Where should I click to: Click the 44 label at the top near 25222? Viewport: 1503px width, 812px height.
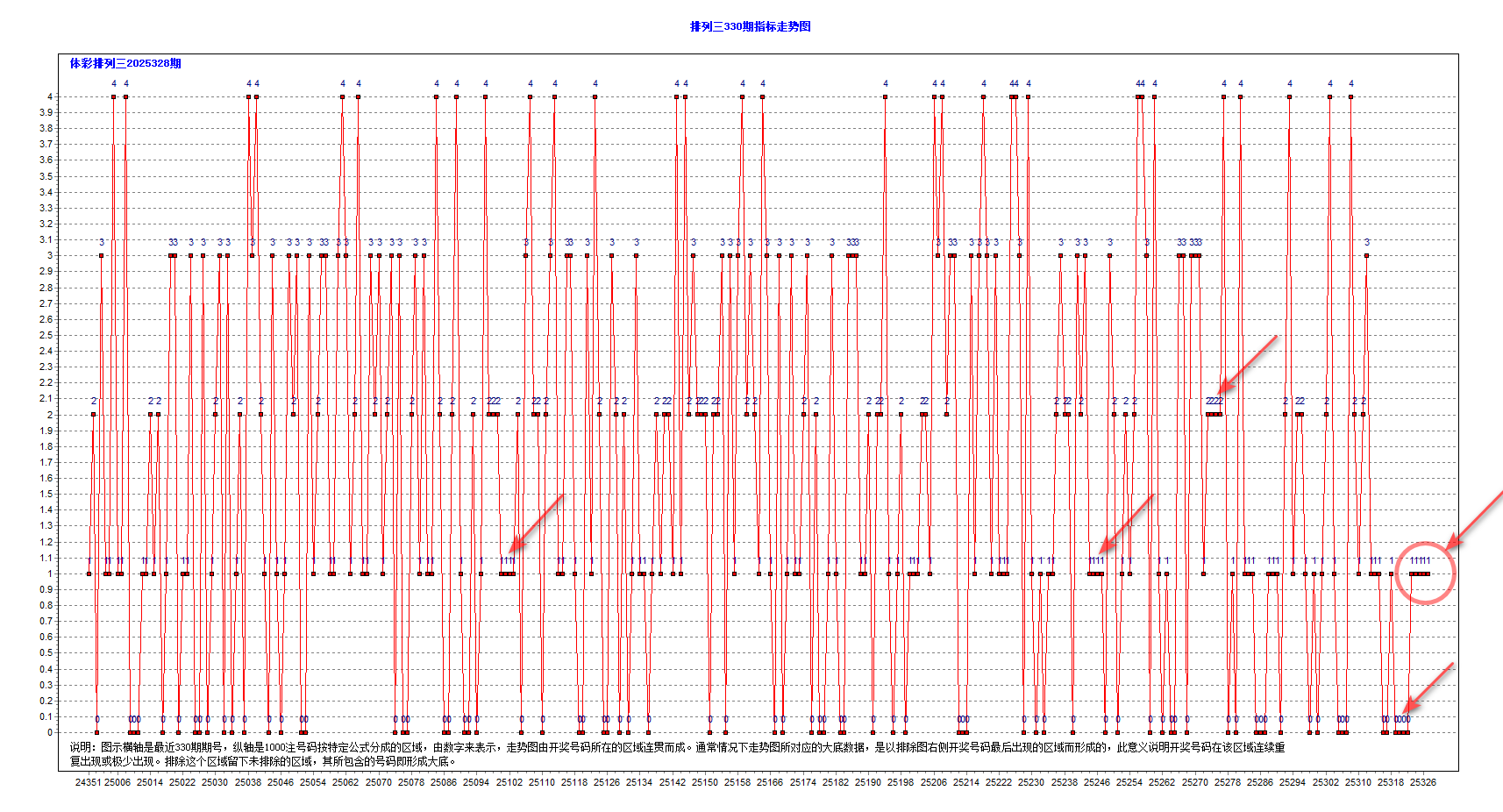[1014, 84]
